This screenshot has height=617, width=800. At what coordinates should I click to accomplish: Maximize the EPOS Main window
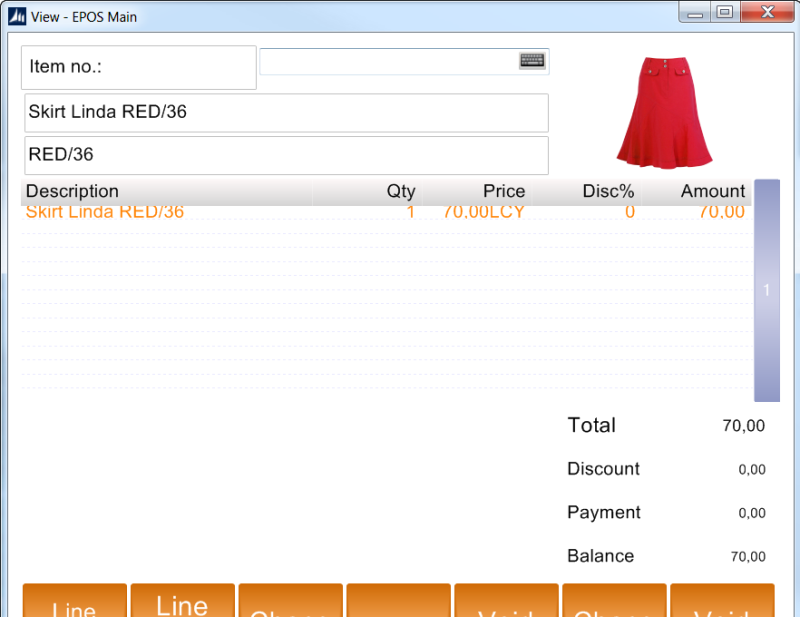725,12
